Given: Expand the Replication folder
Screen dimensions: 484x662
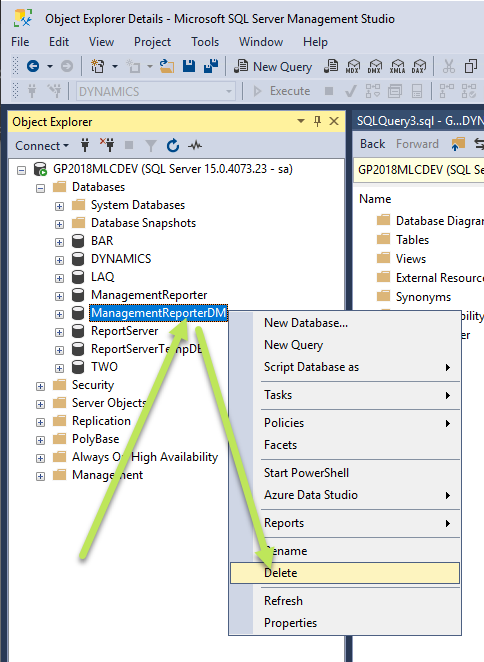Looking at the screenshot, I should click(41, 422).
